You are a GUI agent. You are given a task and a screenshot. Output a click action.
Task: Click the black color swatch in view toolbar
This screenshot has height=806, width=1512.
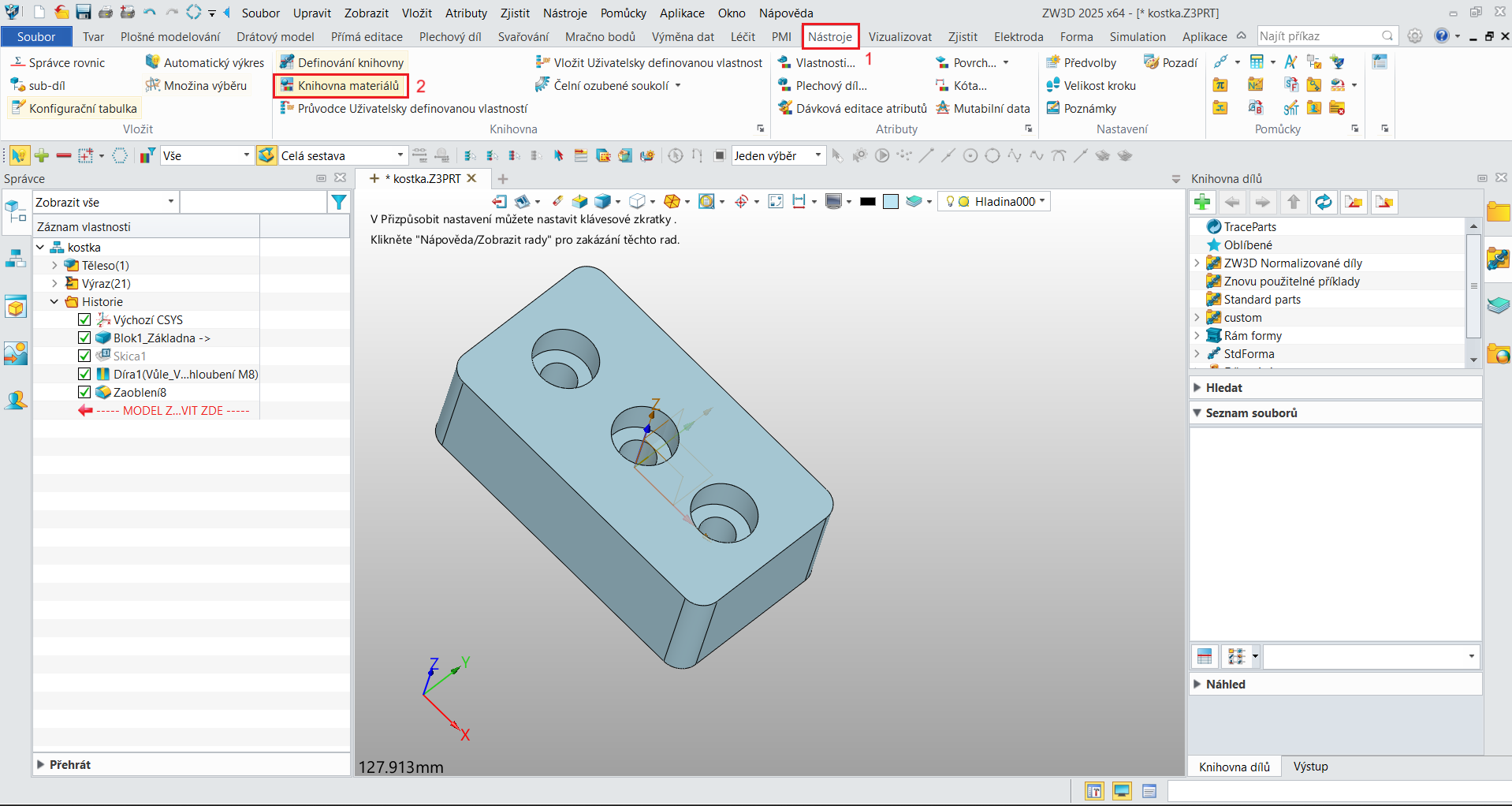click(x=867, y=201)
